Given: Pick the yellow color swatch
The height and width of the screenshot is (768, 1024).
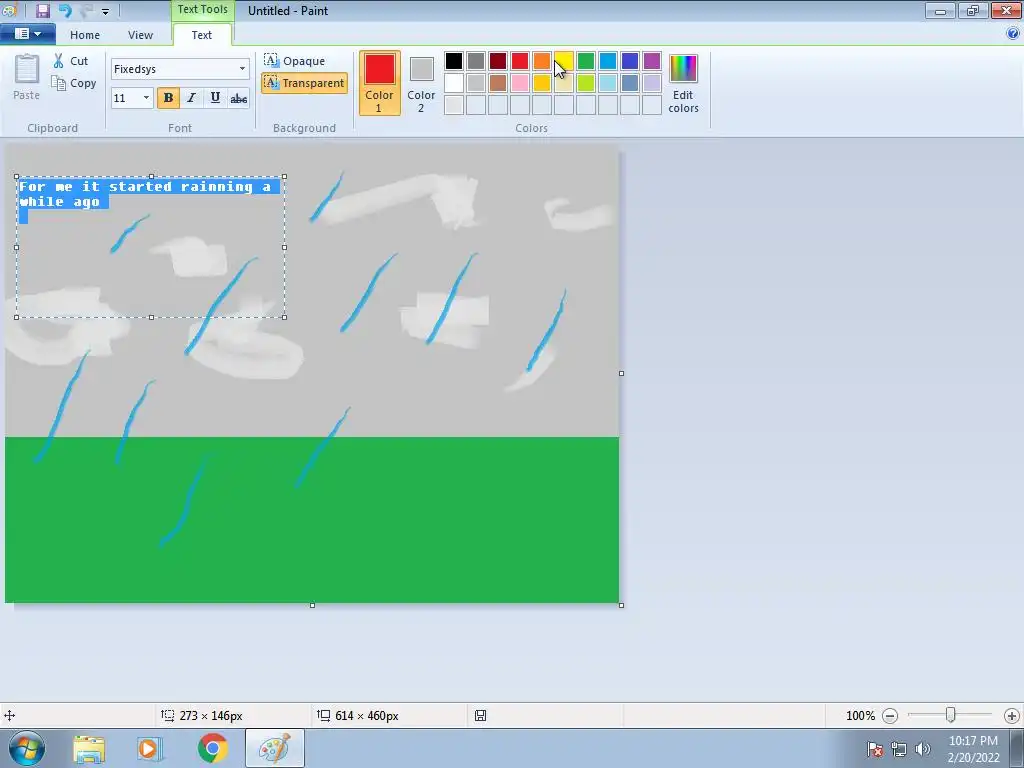Looking at the screenshot, I should click(564, 61).
